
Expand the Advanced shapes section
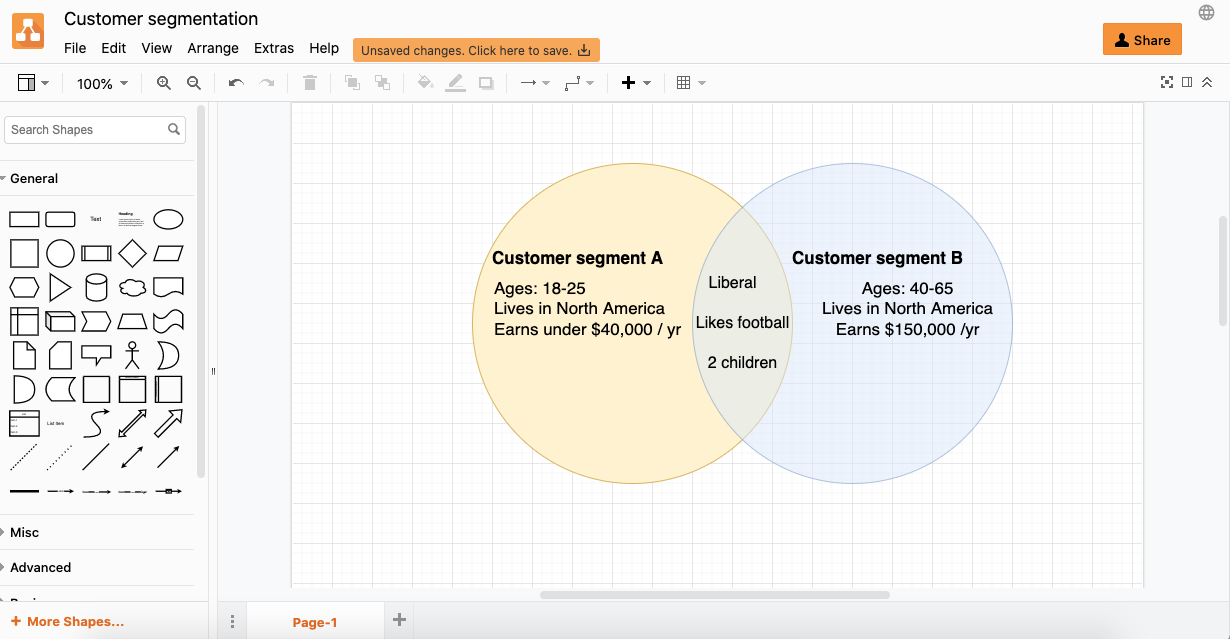pyautogui.click(x=40, y=567)
